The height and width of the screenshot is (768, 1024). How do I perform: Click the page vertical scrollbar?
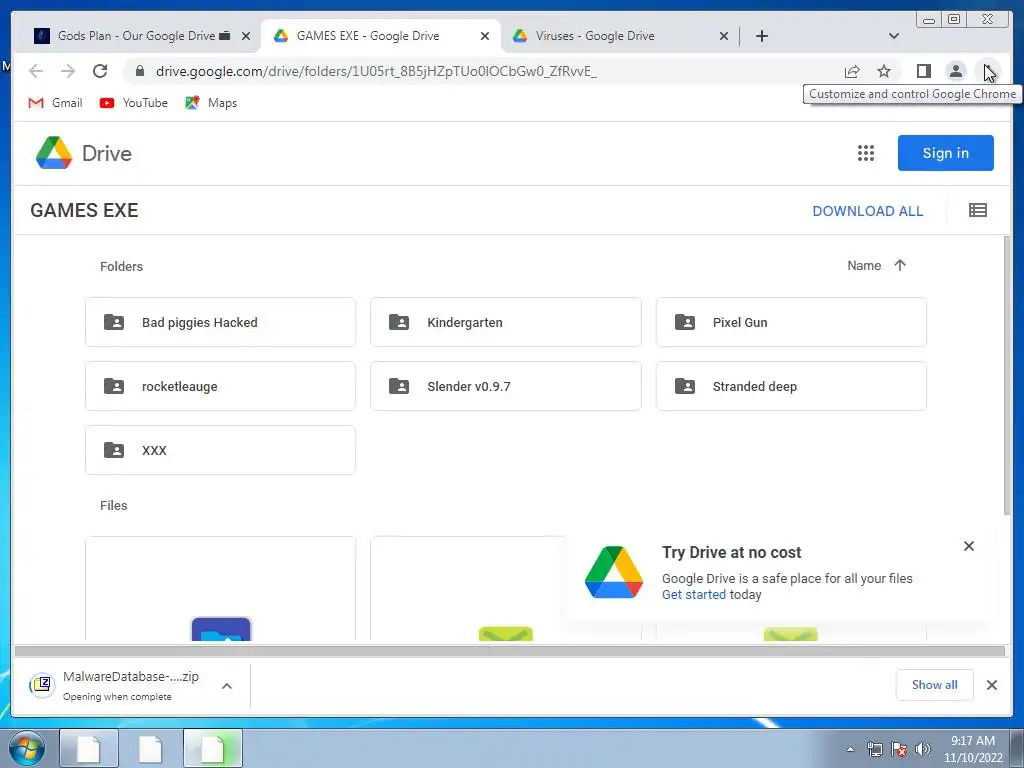point(1007,376)
